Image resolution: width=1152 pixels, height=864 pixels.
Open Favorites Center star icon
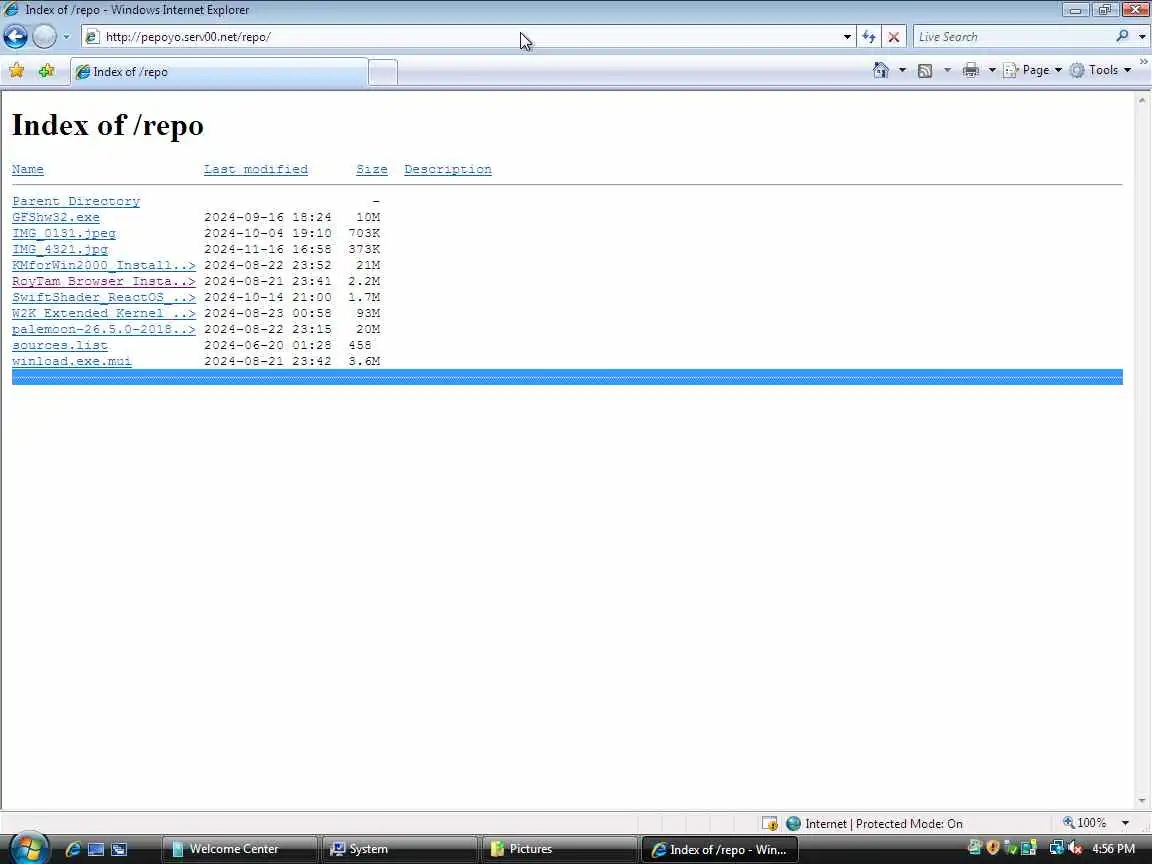[x=16, y=71]
